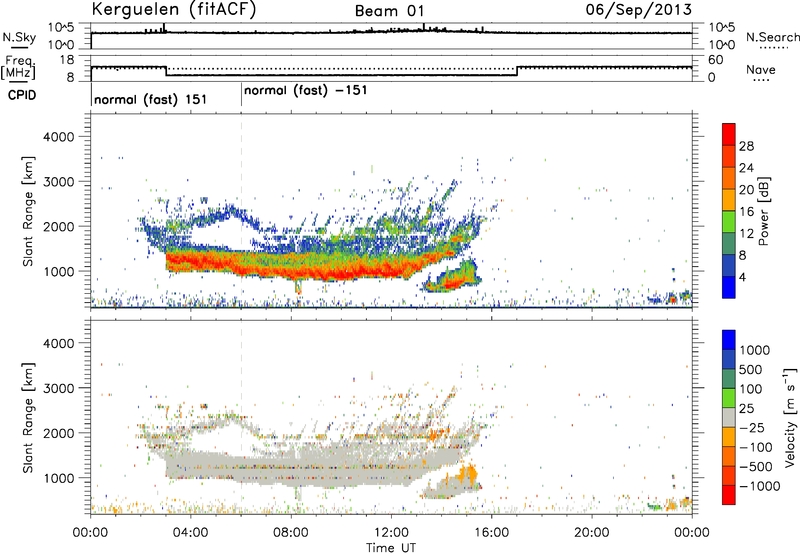Screen dimensions: 800x554
Task: Click the "500" value on Velocity colorbar
Action: tap(751, 370)
